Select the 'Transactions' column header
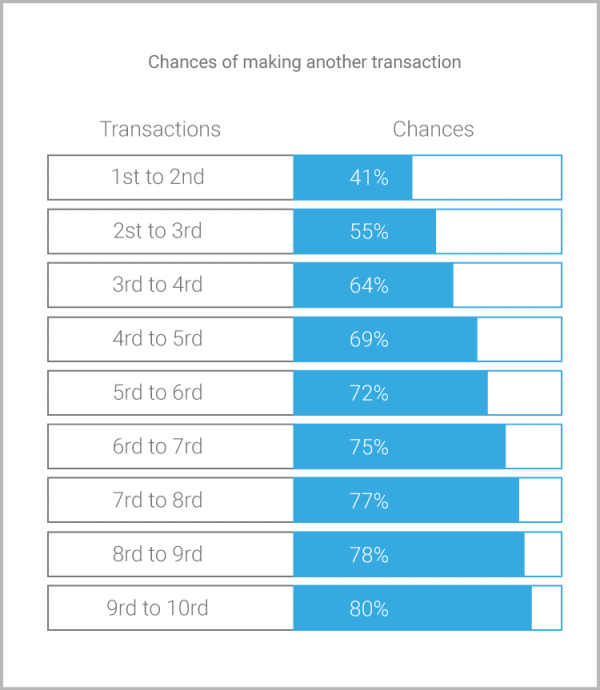Viewport: 600px width, 690px height. coord(160,129)
